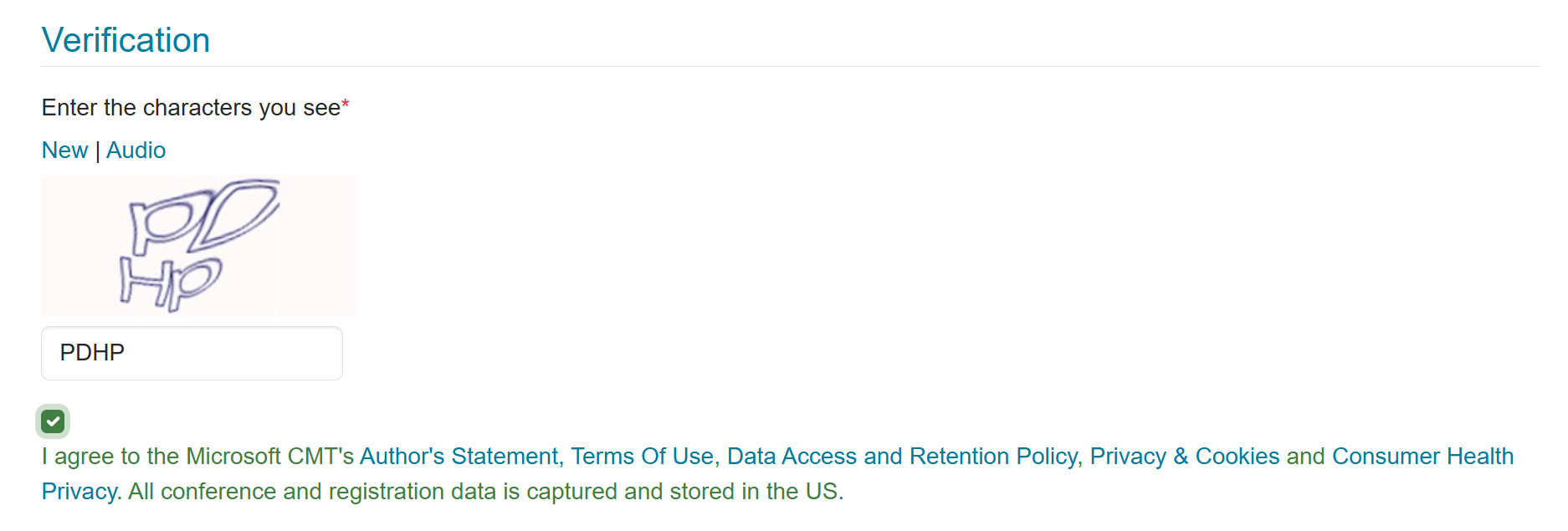
Task: Click the "I agree to the Microsoft CMT's" text
Action: click(x=197, y=457)
